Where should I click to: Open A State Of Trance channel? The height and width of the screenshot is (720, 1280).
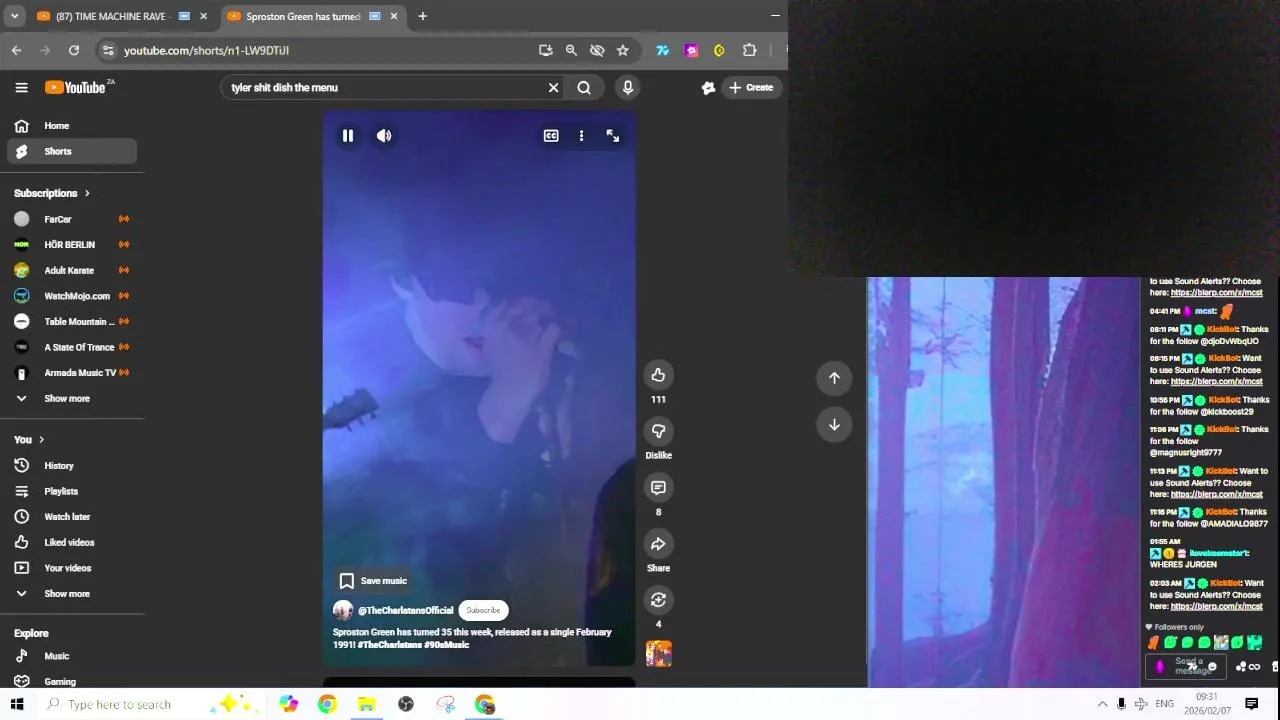coord(71,347)
